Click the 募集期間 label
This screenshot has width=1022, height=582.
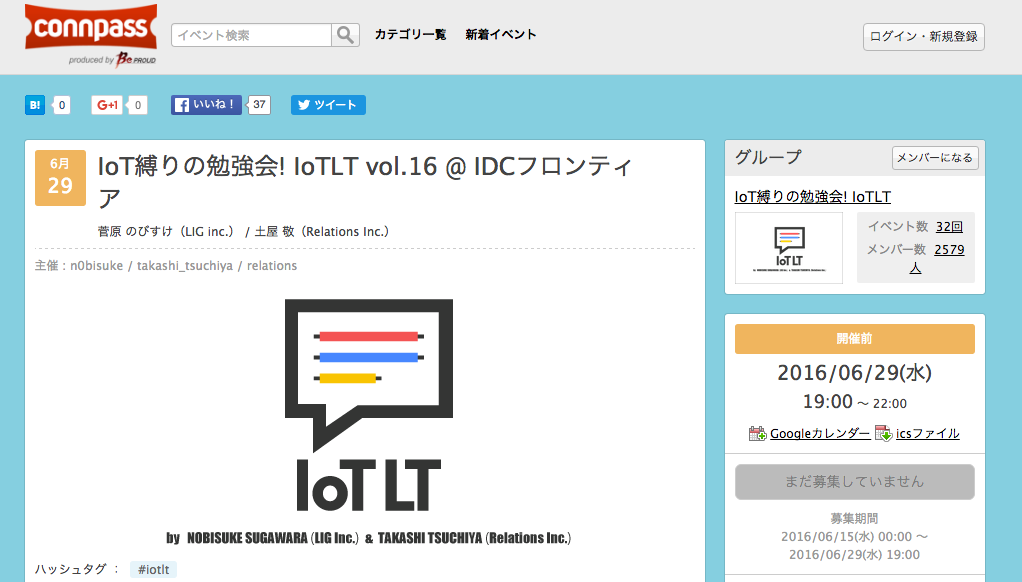pyautogui.click(x=854, y=518)
